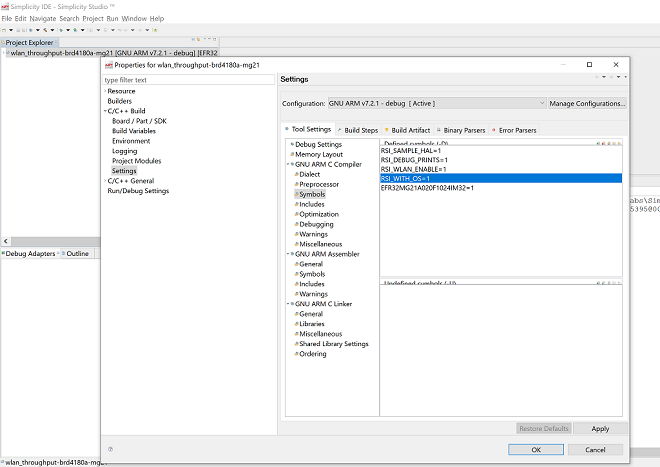
Task: Open the Configuration dropdown
Action: coord(437,103)
